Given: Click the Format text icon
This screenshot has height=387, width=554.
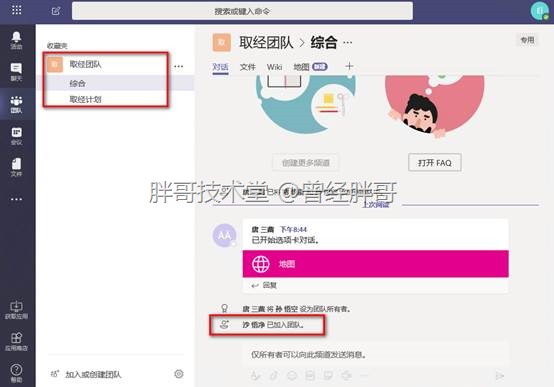Looking at the screenshot, I should point(255,376).
